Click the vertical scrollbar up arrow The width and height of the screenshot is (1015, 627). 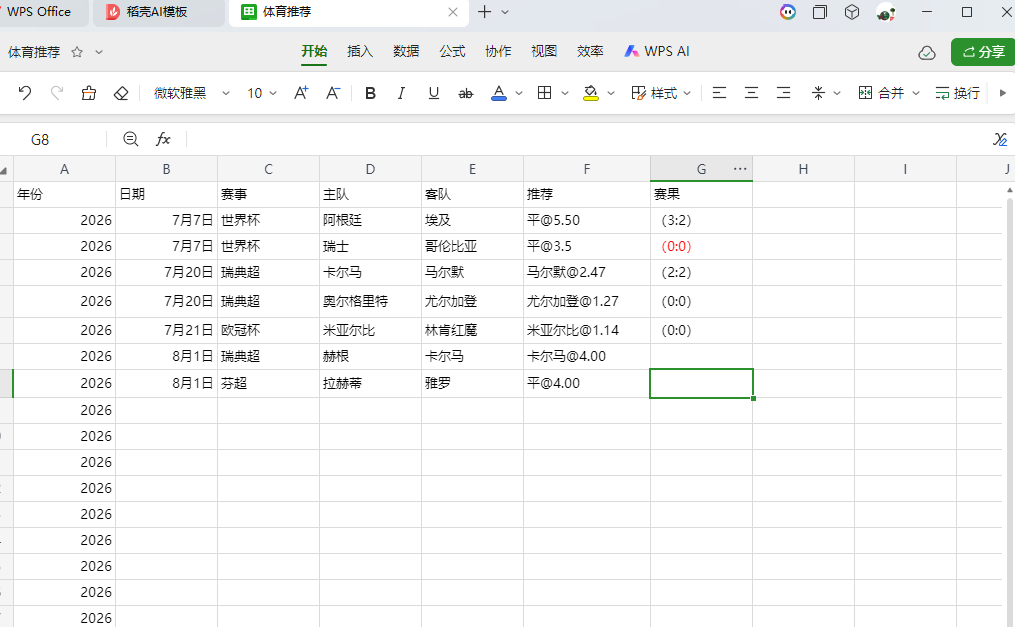click(x=1009, y=190)
